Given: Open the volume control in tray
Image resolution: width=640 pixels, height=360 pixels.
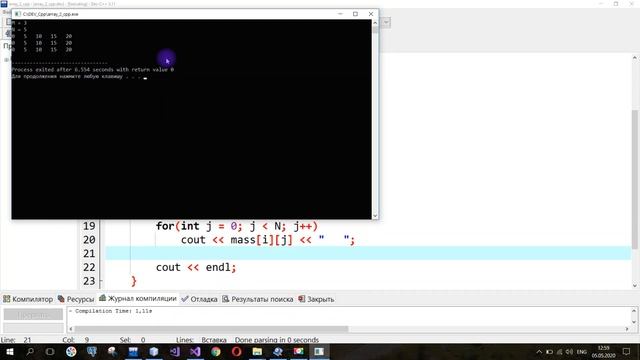Looking at the screenshot, I should pyautogui.click(x=569, y=352).
